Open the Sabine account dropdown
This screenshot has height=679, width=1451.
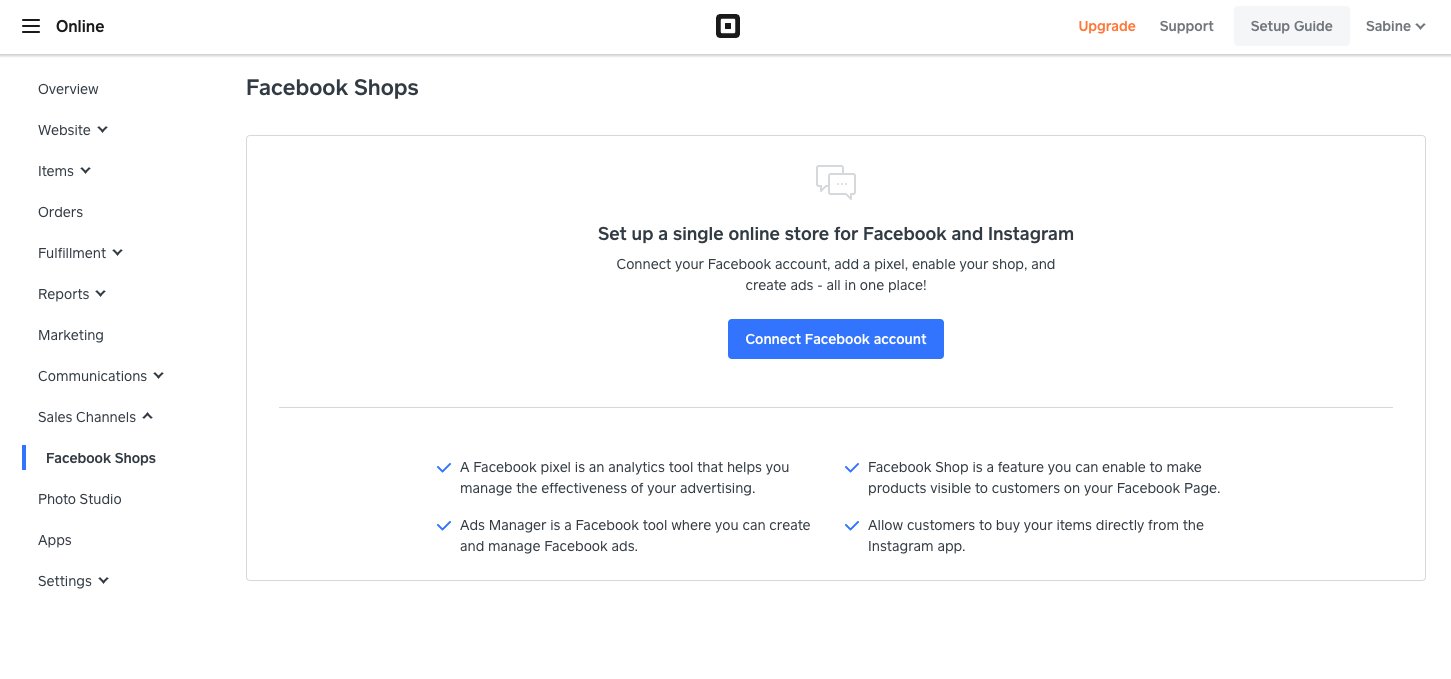[x=1395, y=26]
